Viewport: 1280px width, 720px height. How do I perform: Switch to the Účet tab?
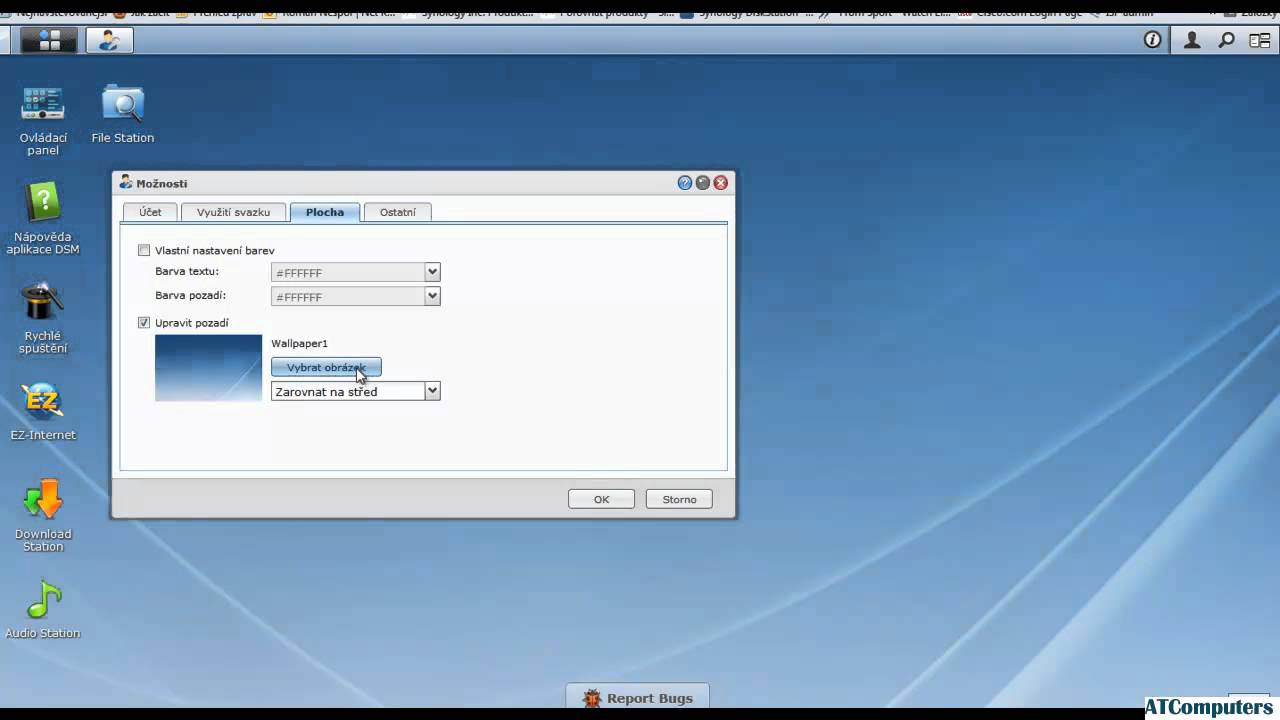[x=150, y=212]
